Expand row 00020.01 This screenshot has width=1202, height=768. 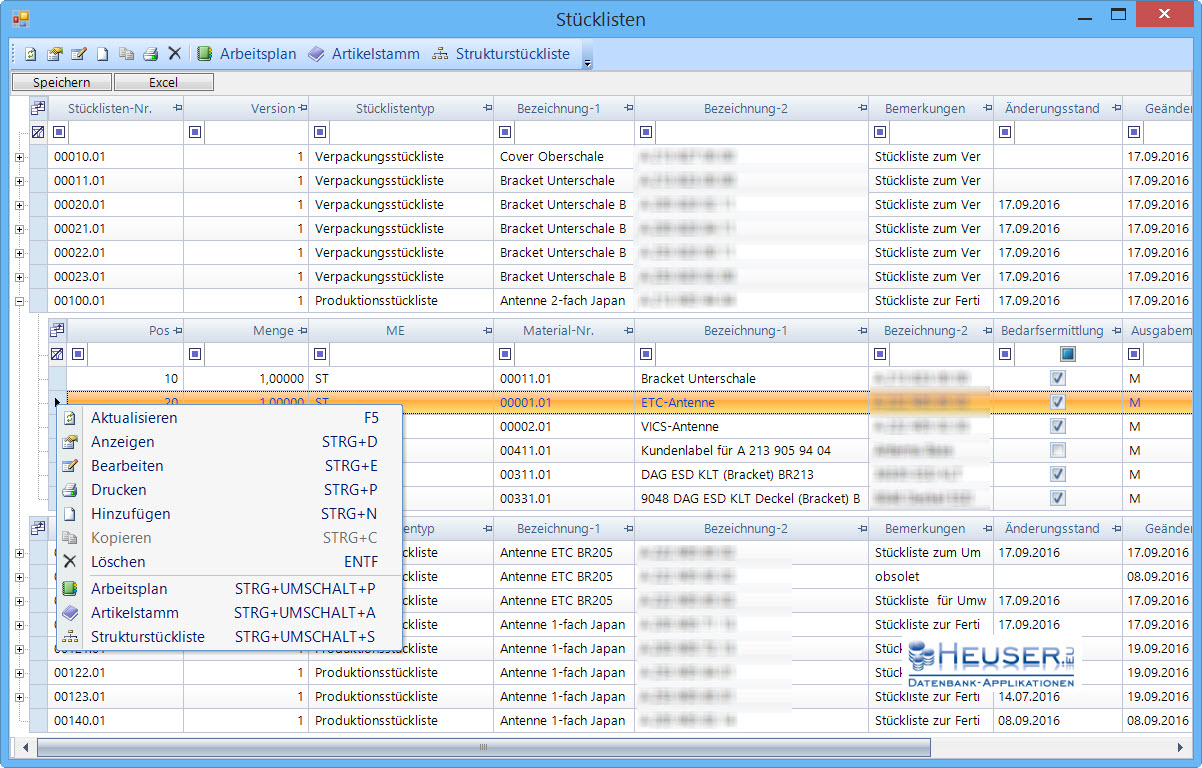(x=19, y=205)
